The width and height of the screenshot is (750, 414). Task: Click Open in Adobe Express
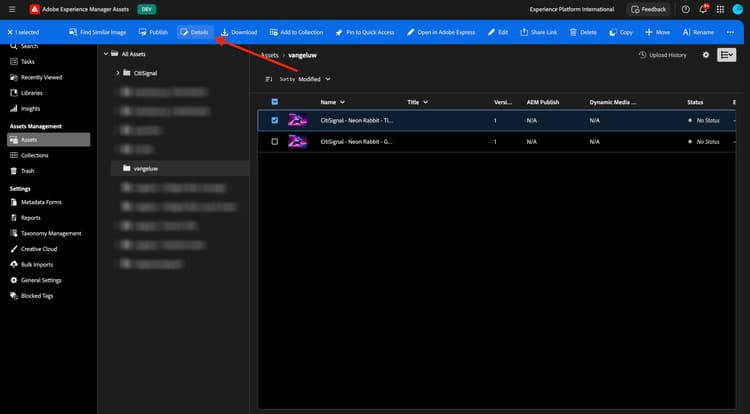pyautogui.click(x=441, y=32)
